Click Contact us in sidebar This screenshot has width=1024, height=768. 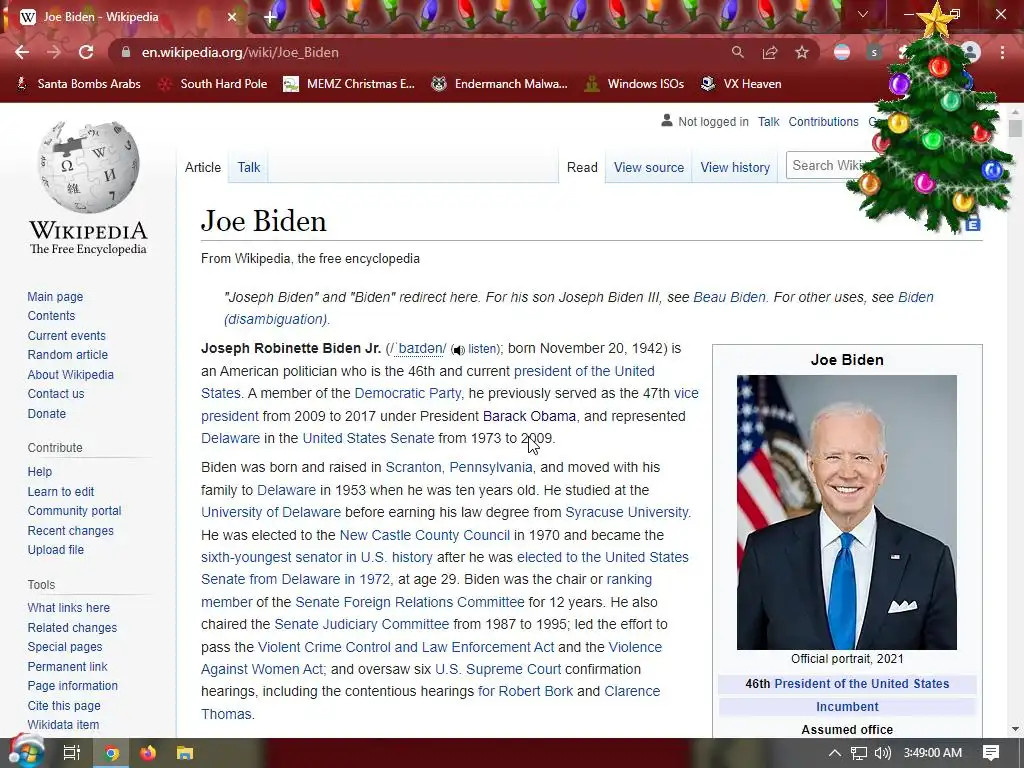tap(56, 394)
